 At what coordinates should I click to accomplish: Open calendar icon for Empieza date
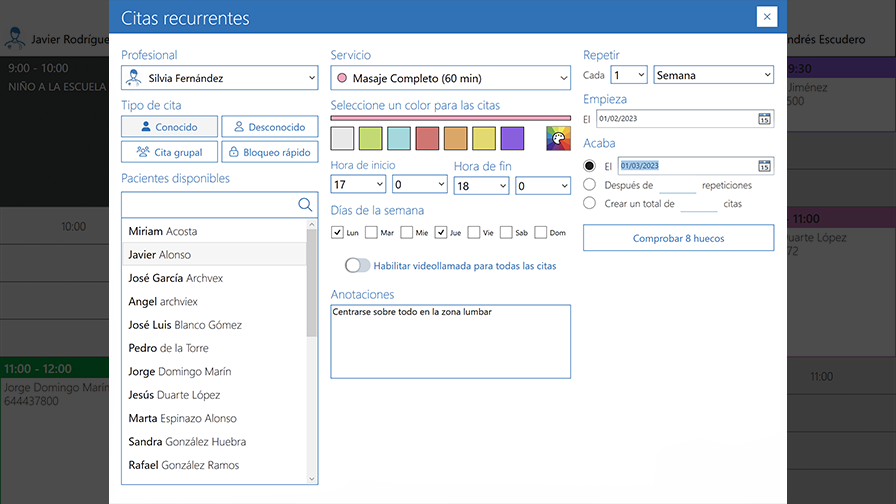pyautogui.click(x=764, y=119)
